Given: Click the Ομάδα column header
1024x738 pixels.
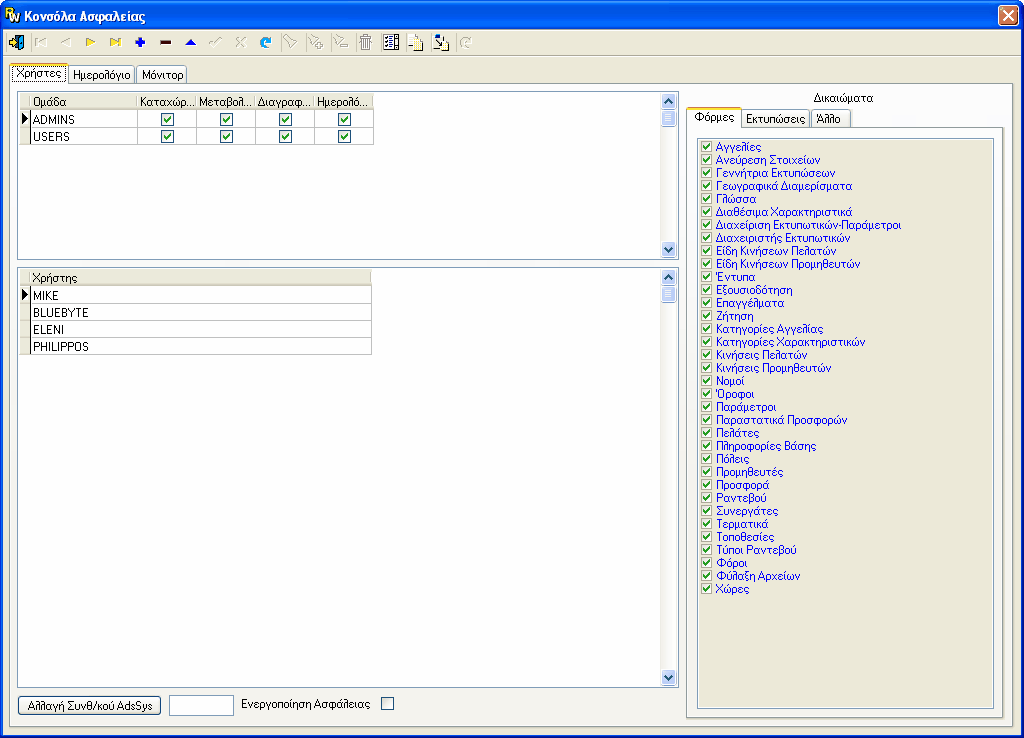Looking at the screenshot, I should (84, 102).
